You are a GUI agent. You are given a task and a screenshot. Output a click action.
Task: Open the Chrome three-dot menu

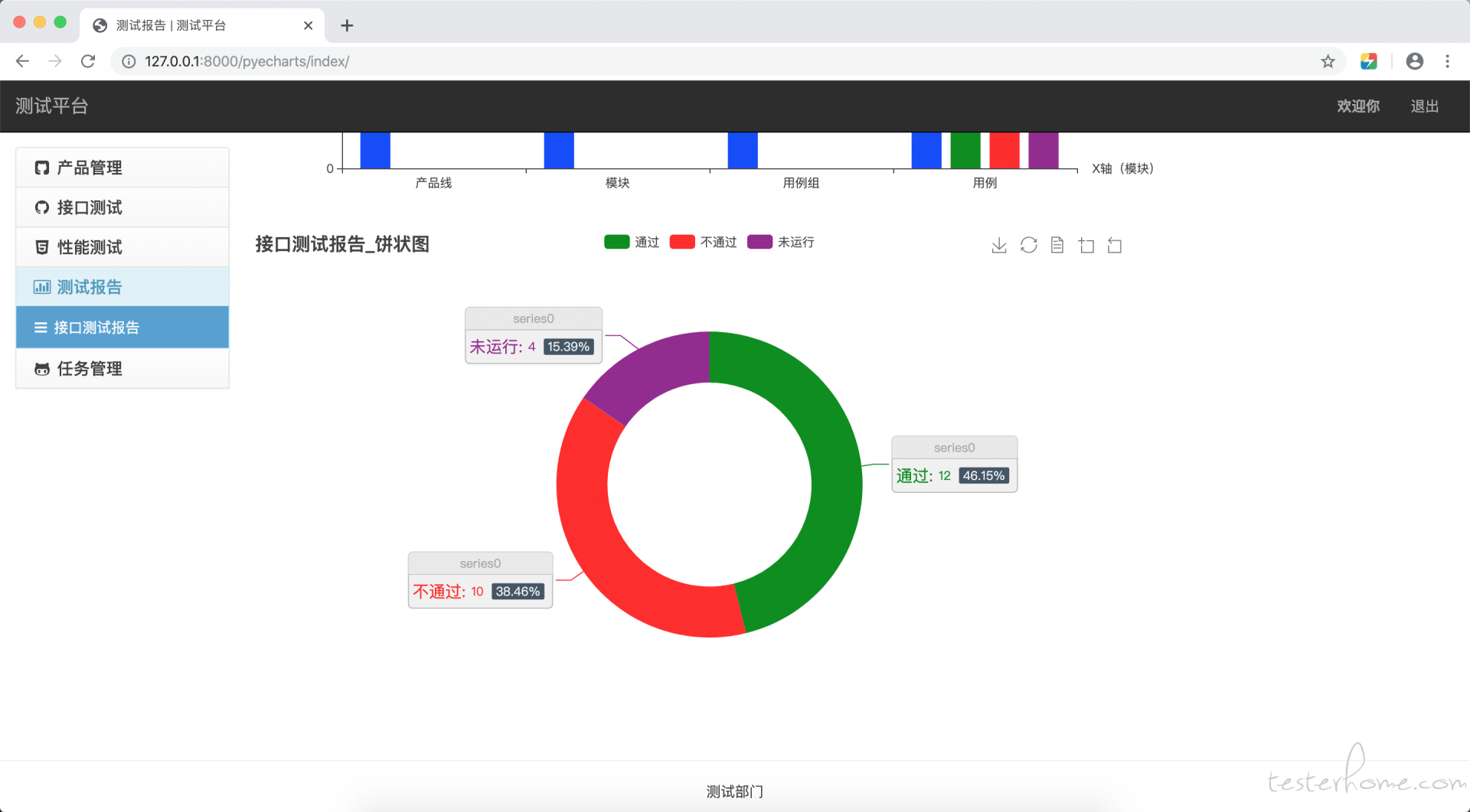point(1447,61)
